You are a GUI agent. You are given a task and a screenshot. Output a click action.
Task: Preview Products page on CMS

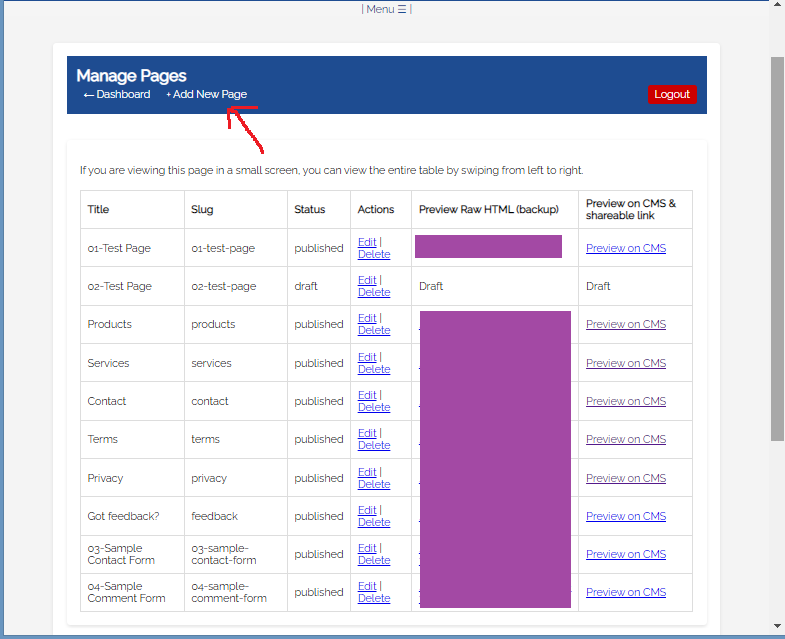625,324
